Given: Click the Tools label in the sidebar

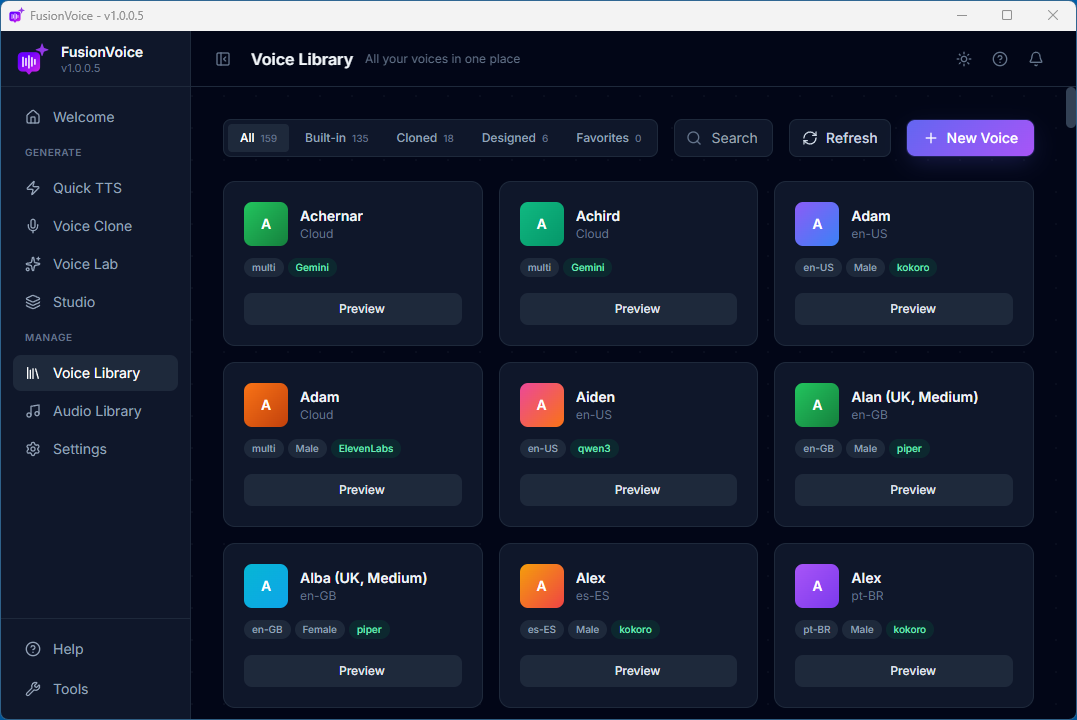Looking at the screenshot, I should (71, 689).
